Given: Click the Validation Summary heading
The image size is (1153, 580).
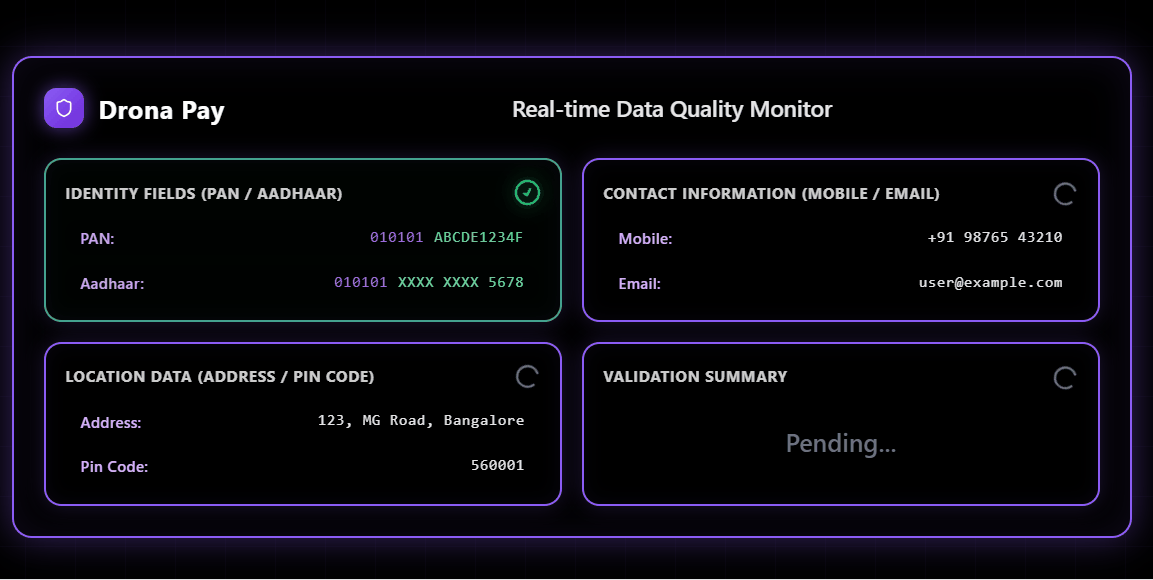Looking at the screenshot, I should coord(695,377).
